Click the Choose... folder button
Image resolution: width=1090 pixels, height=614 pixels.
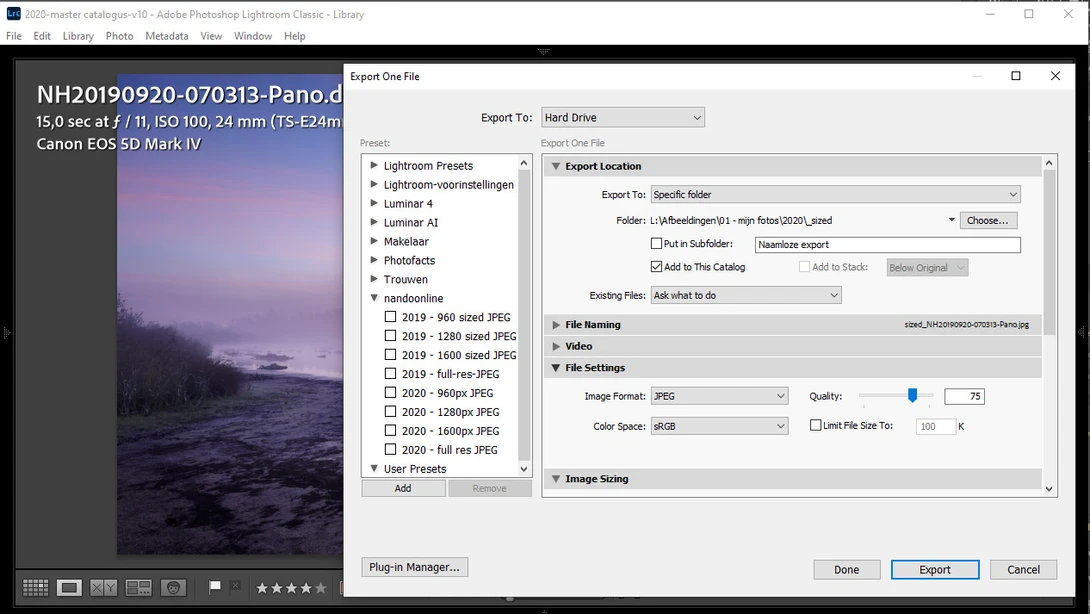pyautogui.click(x=988, y=220)
